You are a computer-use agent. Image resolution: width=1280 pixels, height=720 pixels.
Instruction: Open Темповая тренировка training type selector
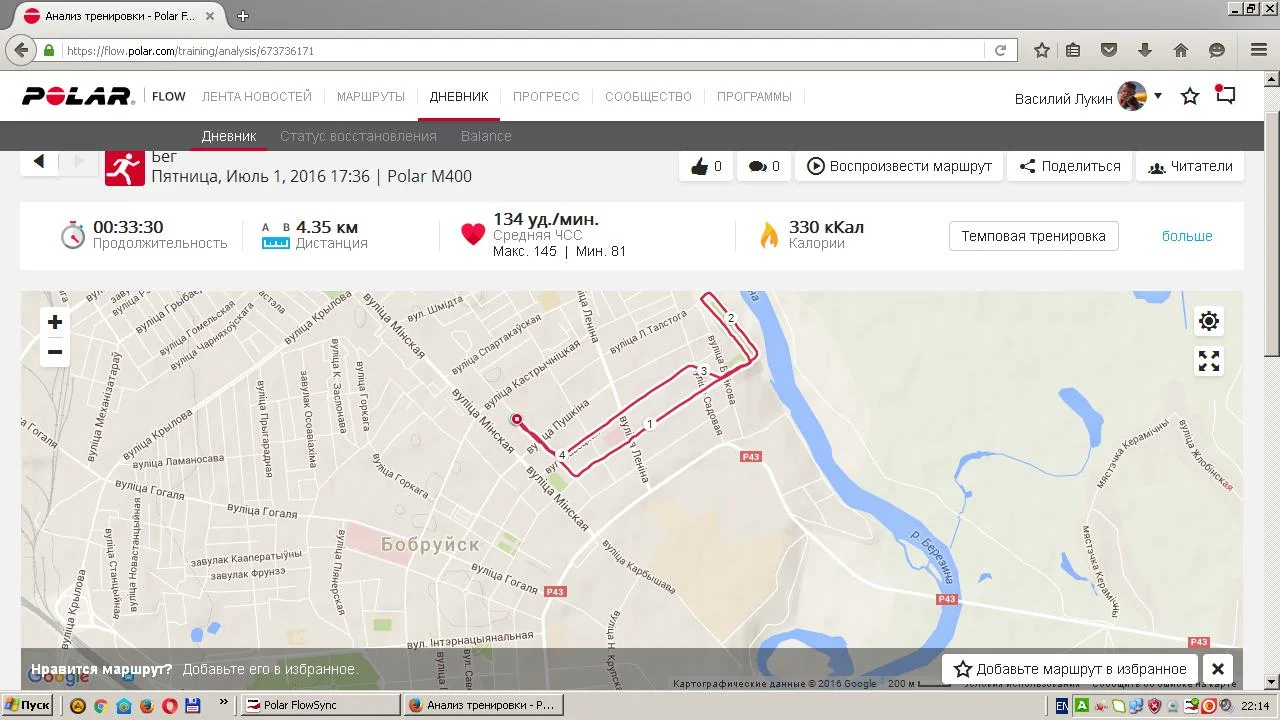coord(1033,236)
